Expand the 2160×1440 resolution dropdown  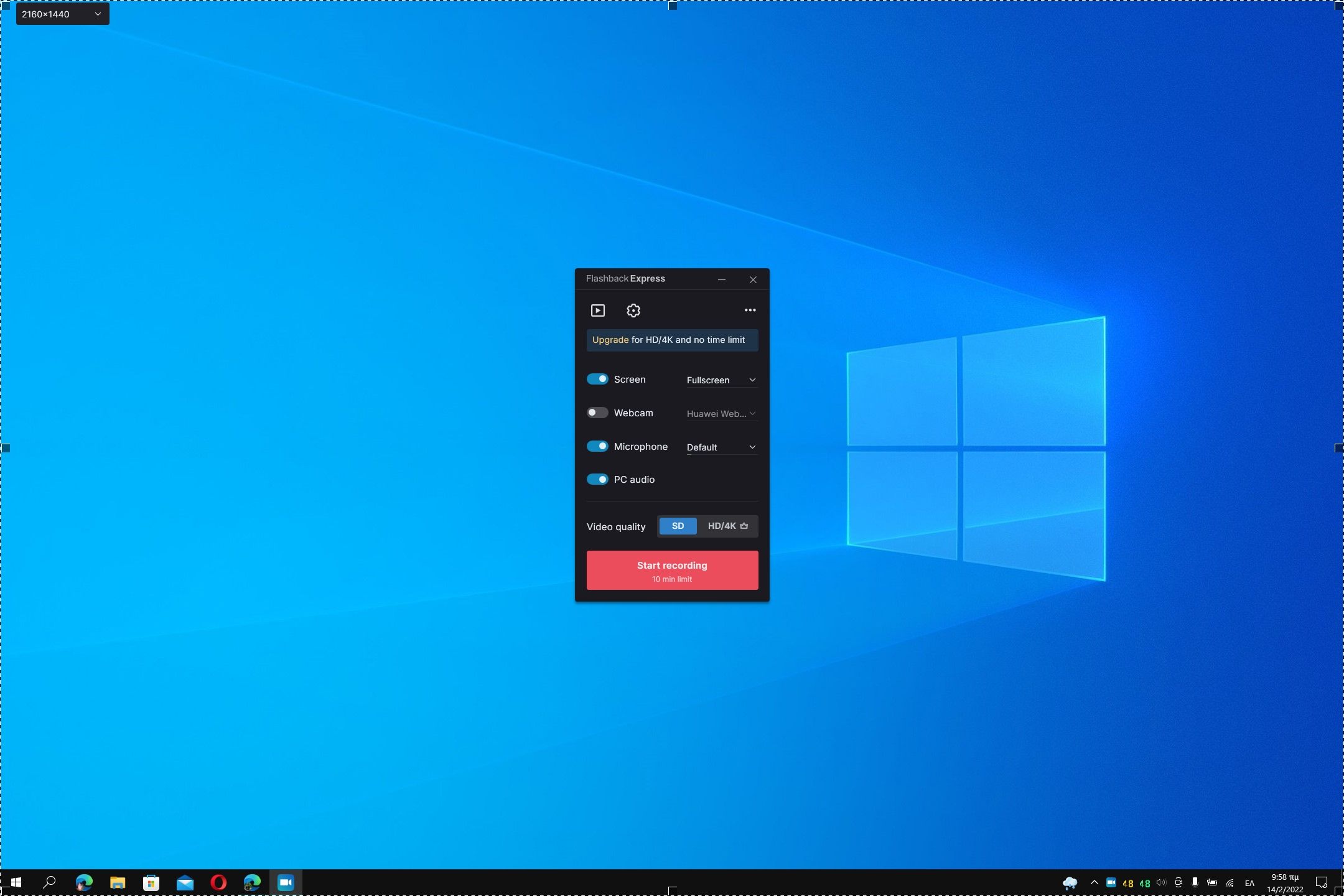(62, 14)
